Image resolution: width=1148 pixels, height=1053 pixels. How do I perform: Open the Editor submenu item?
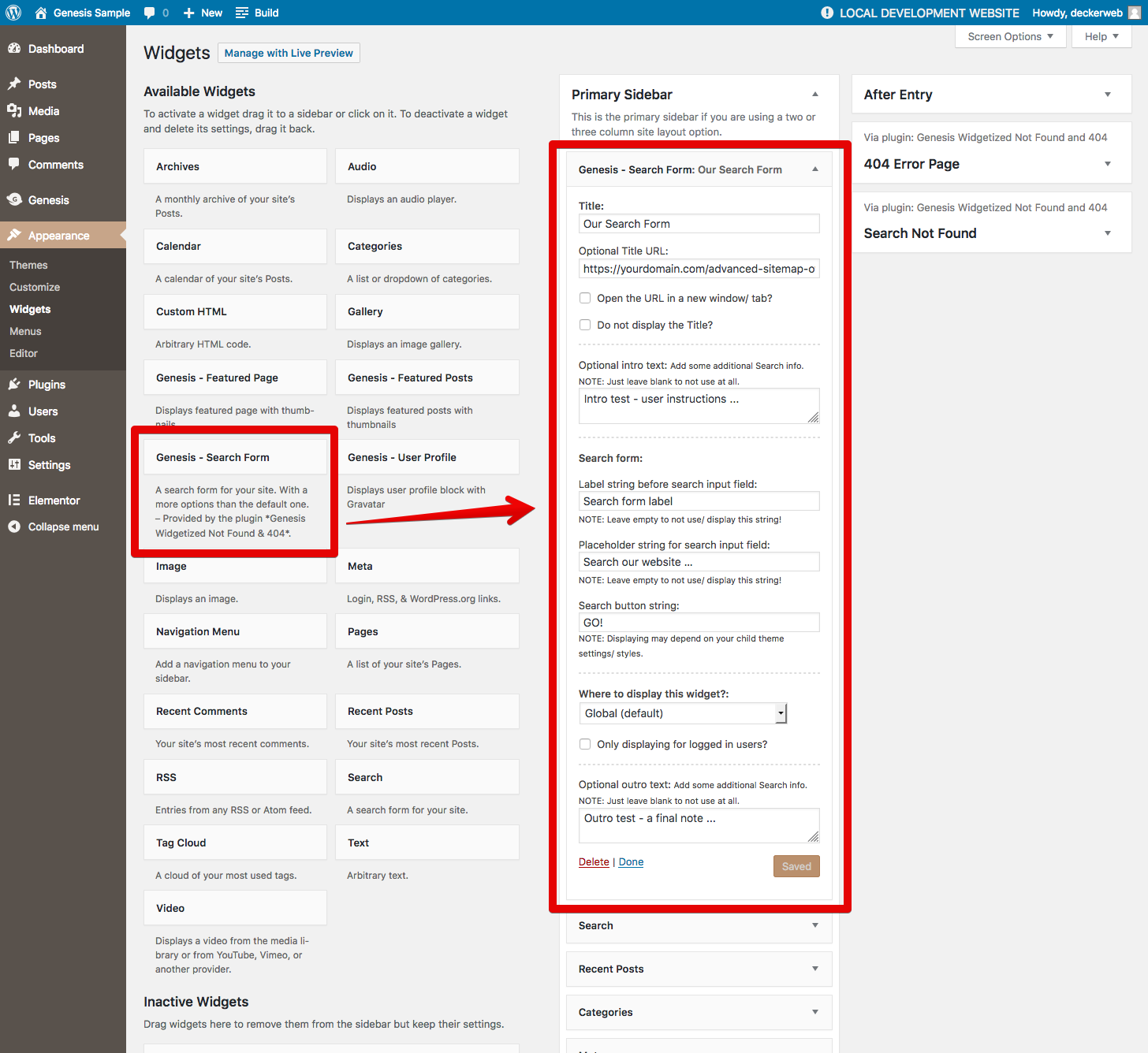pos(24,353)
